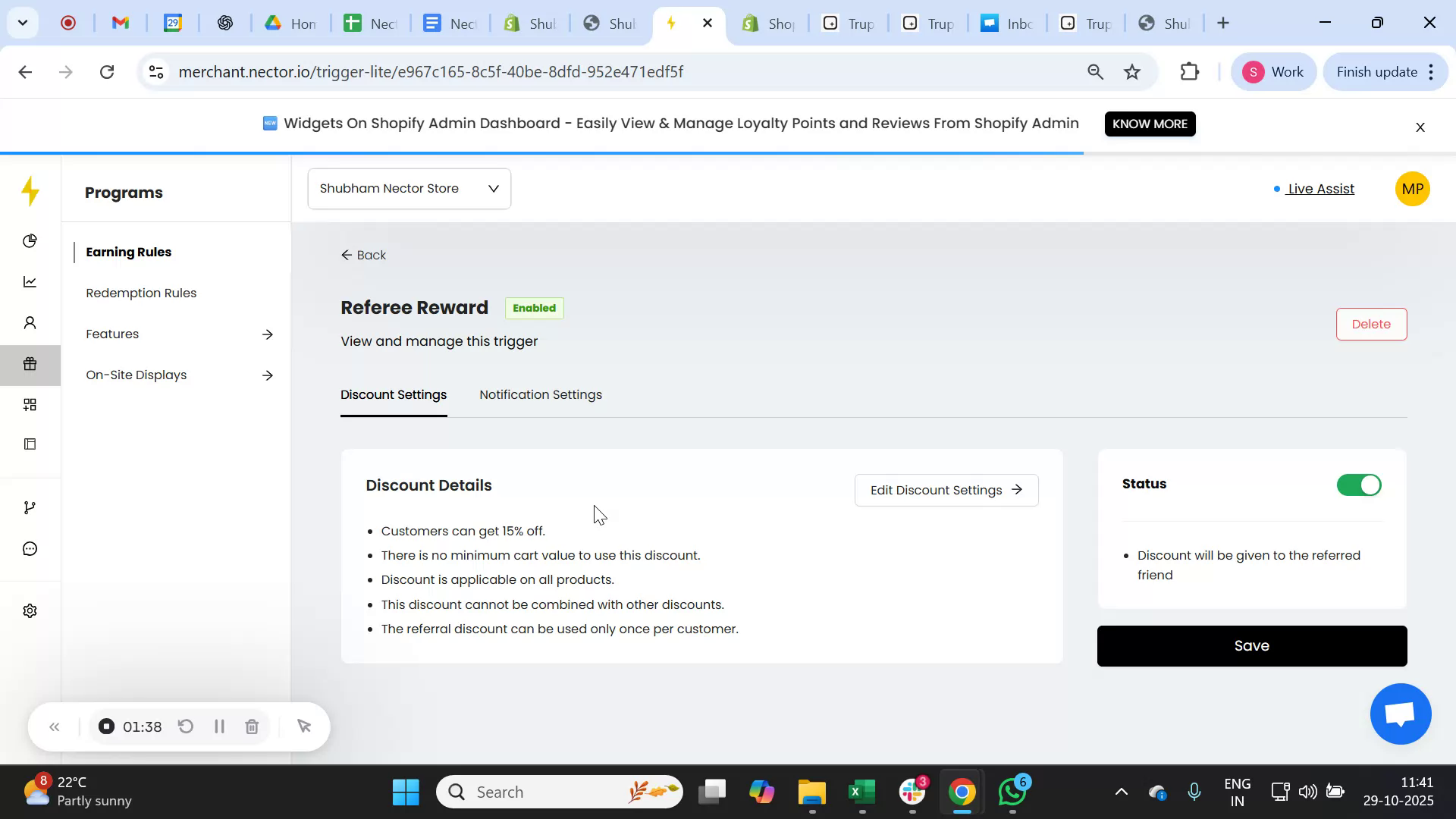The image size is (1456, 819).
Task: Toggle the Status switch off
Action: [1358, 485]
